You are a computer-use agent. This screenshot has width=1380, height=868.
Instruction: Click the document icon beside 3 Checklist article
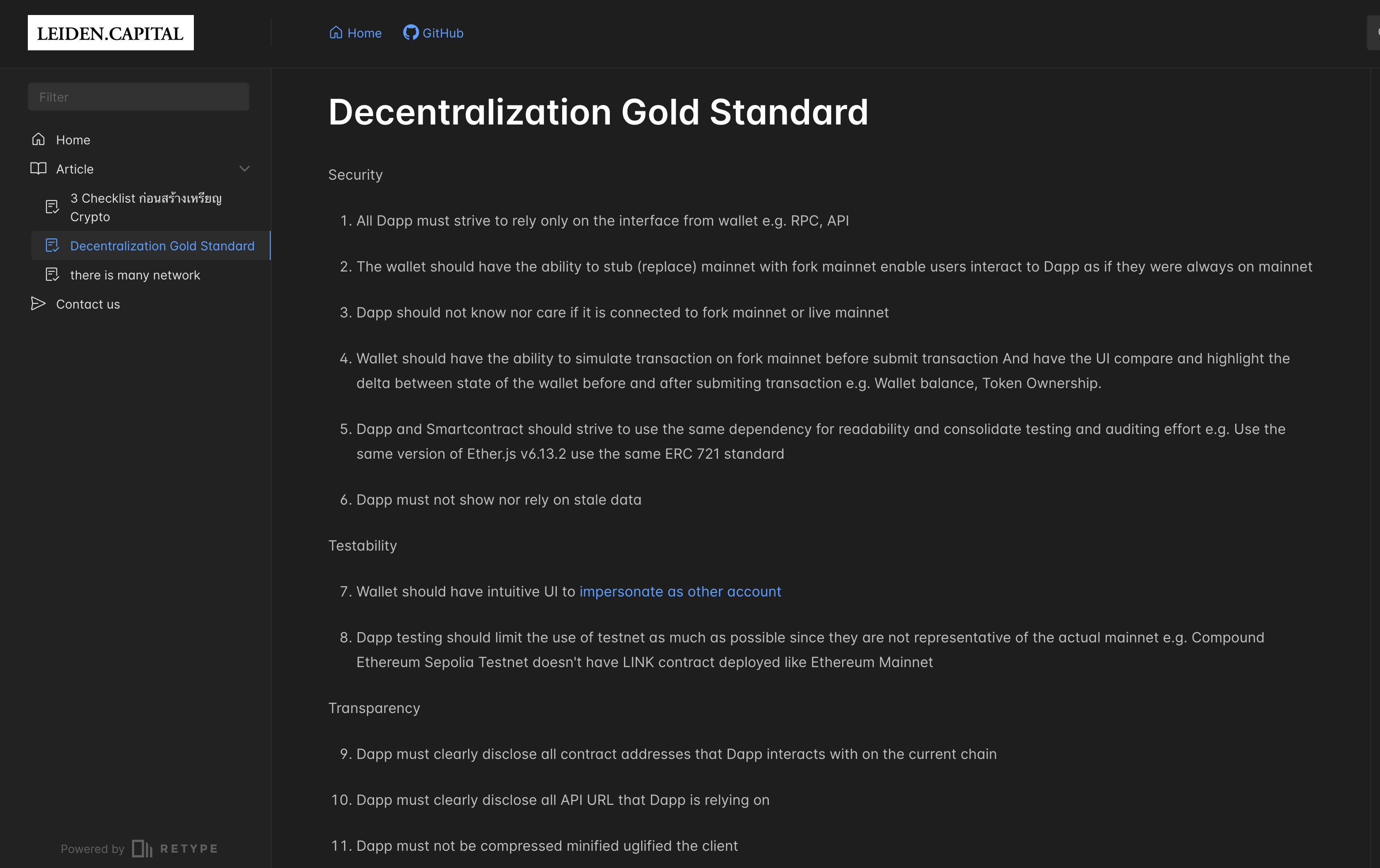(x=52, y=207)
